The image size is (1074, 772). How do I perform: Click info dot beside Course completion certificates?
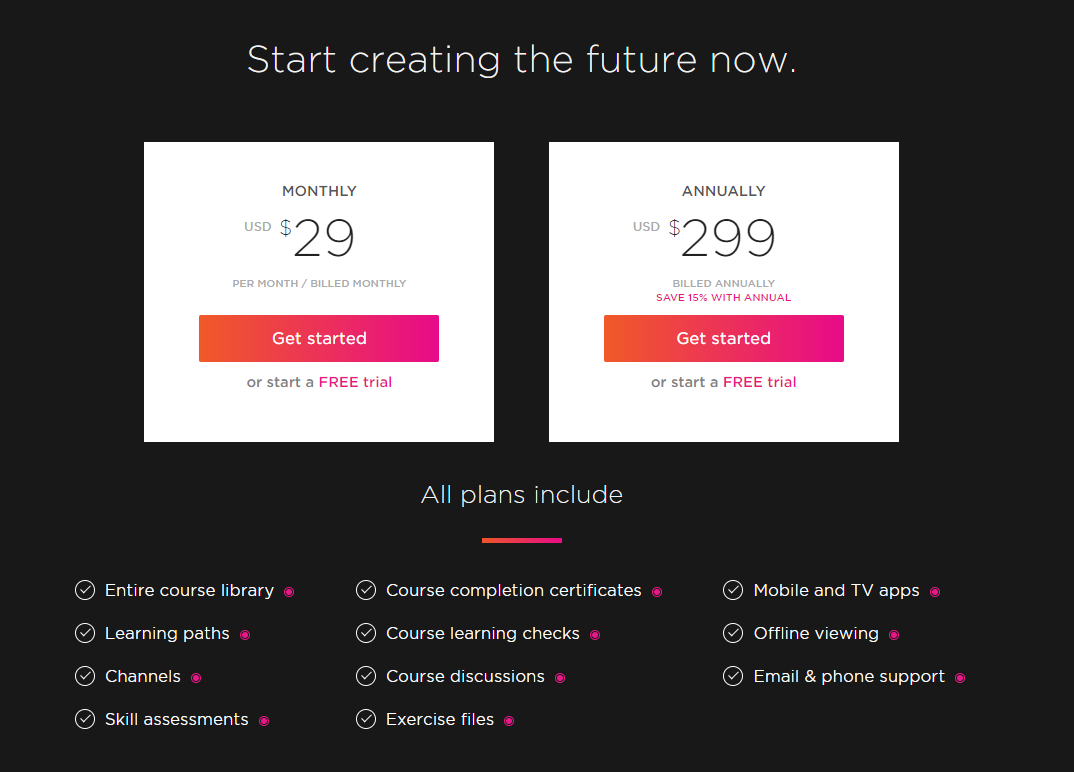coord(657,592)
